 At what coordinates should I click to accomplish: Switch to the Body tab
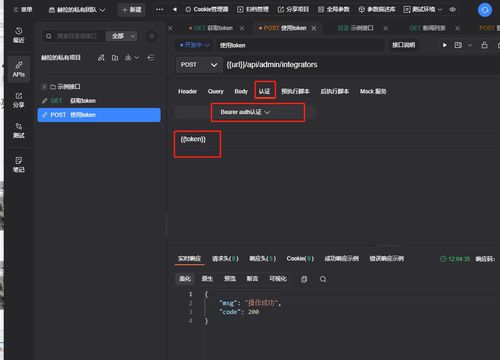[x=241, y=91]
